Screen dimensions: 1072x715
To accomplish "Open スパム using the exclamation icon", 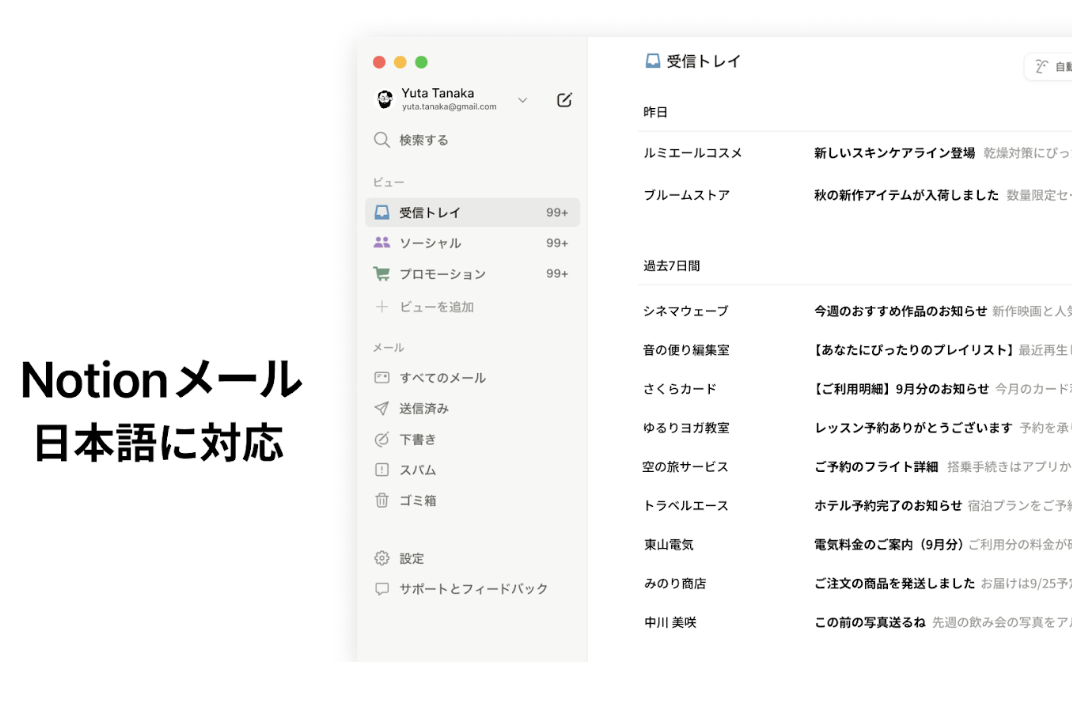I will point(382,469).
